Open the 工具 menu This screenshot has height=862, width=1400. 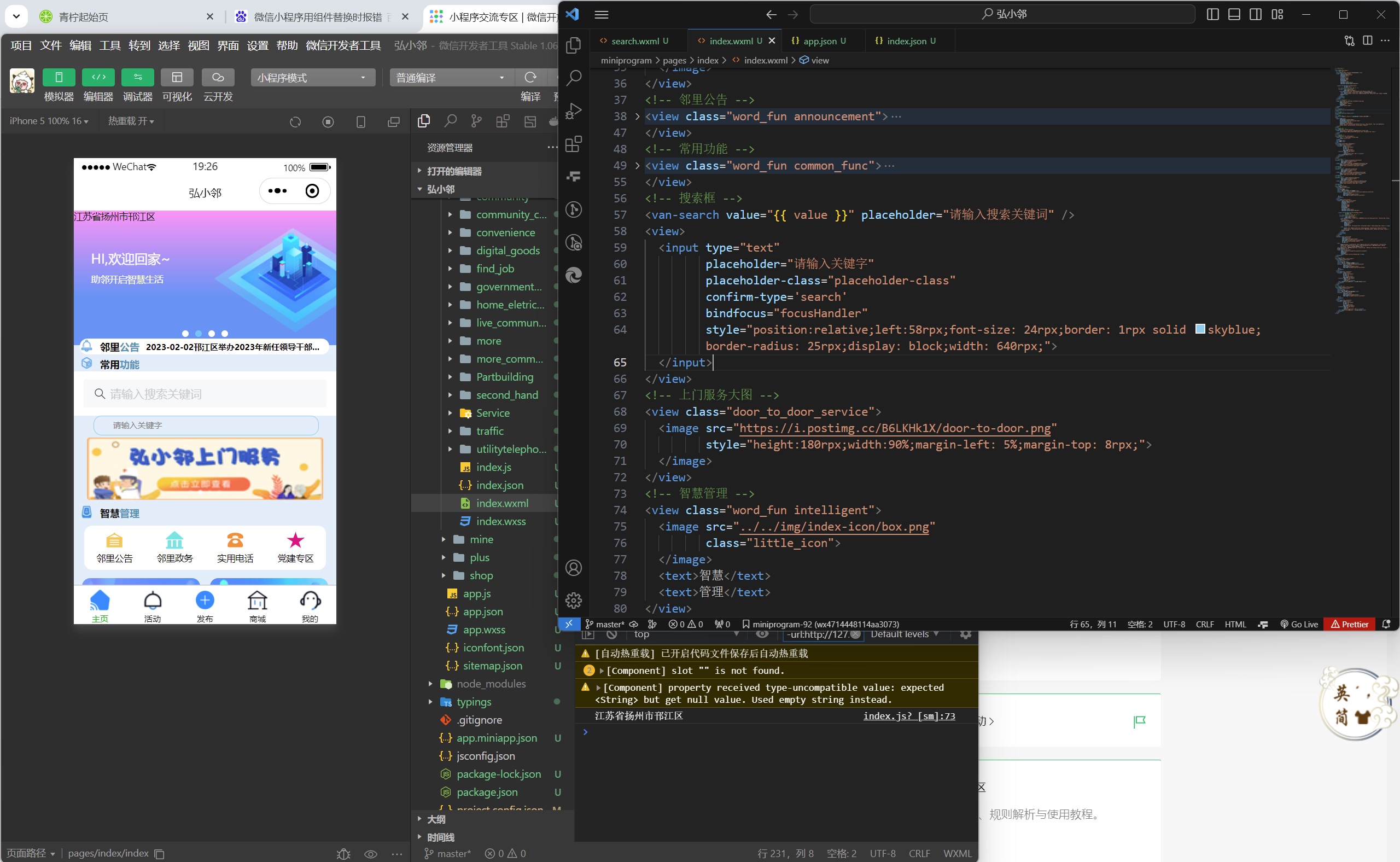109,45
